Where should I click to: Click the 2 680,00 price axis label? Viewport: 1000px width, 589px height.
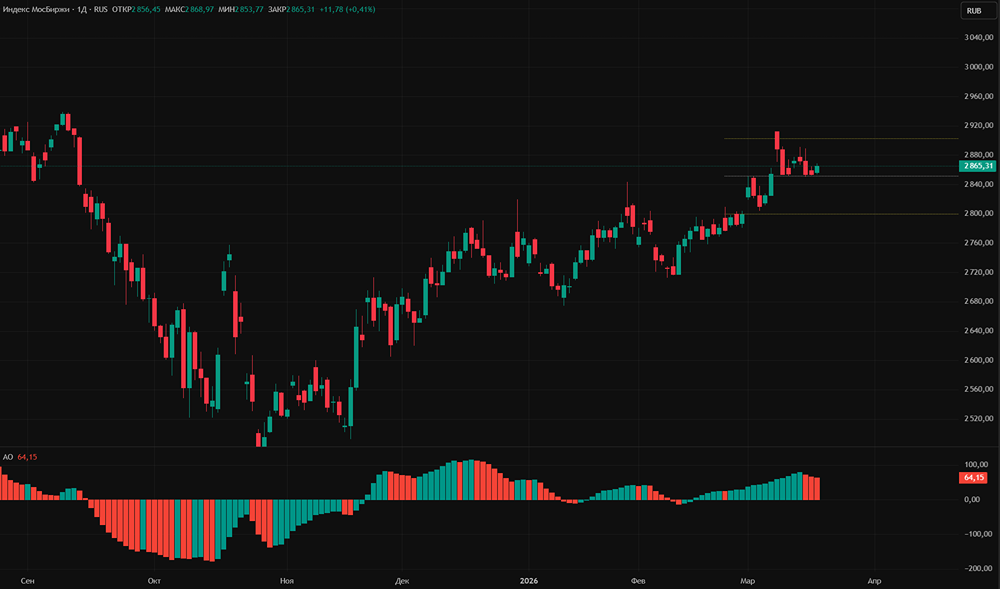978,302
